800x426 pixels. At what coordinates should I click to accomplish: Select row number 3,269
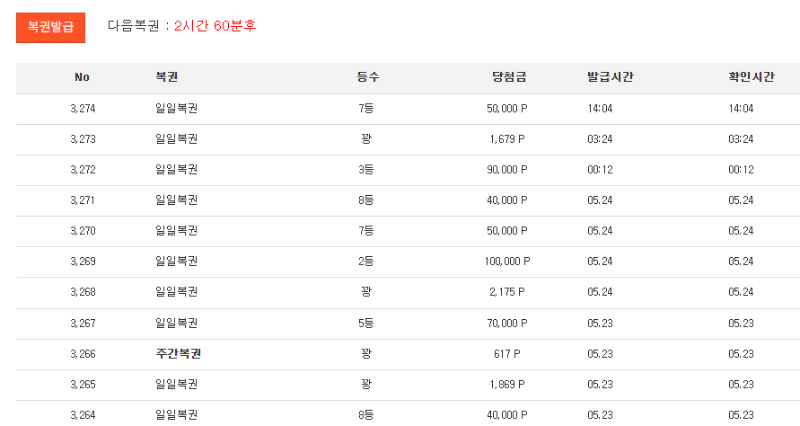click(83, 261)
